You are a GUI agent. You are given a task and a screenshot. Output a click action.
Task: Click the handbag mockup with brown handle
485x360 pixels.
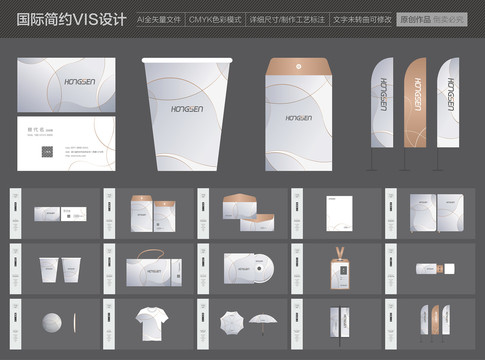point(154,268)
